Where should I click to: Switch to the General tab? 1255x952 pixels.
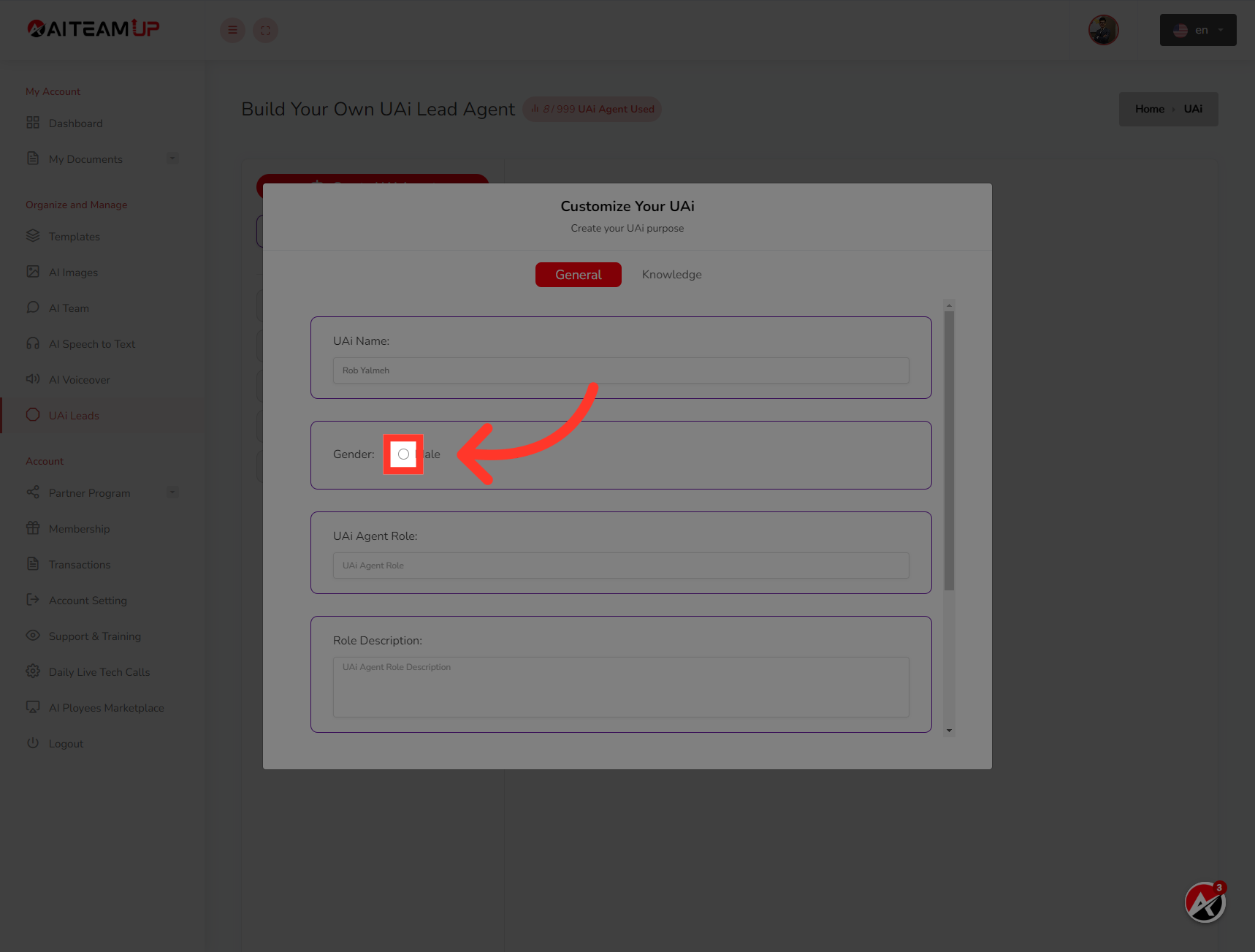pyautogui.click(x=579, y=275)
